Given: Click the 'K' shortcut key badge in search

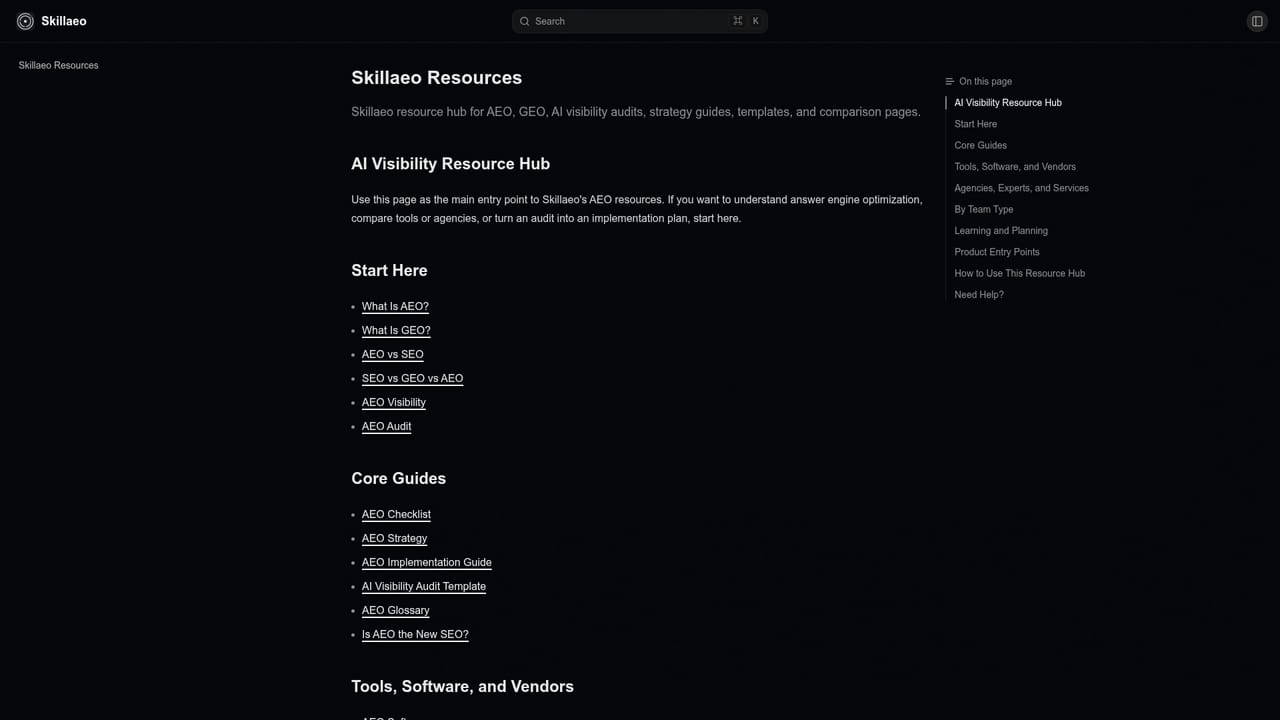Looking at the screenshot, I should (755, 21).
